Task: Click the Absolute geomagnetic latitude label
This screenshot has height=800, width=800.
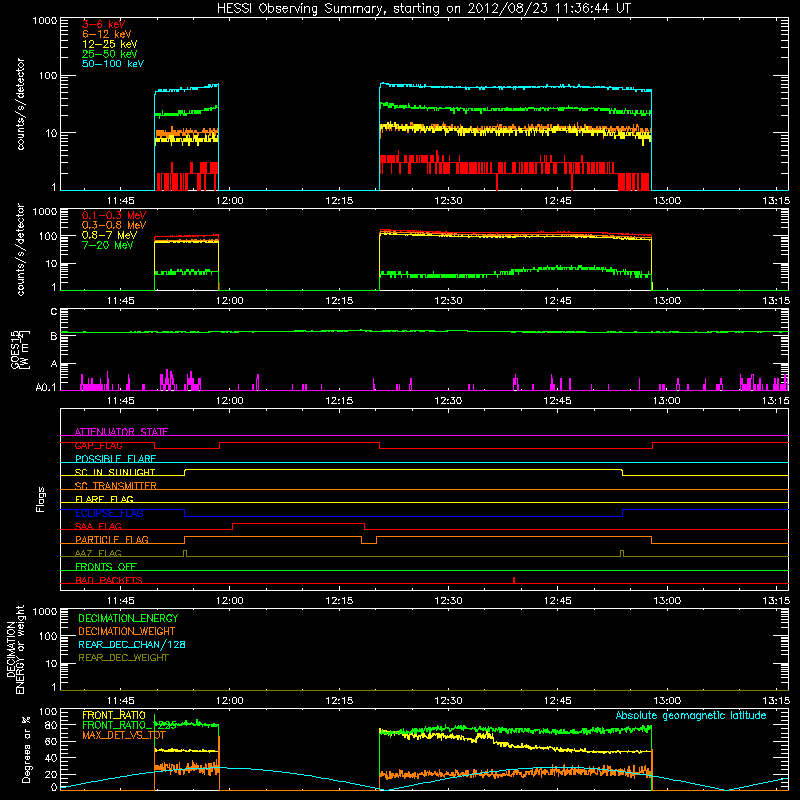Action: tap(691, 715)
